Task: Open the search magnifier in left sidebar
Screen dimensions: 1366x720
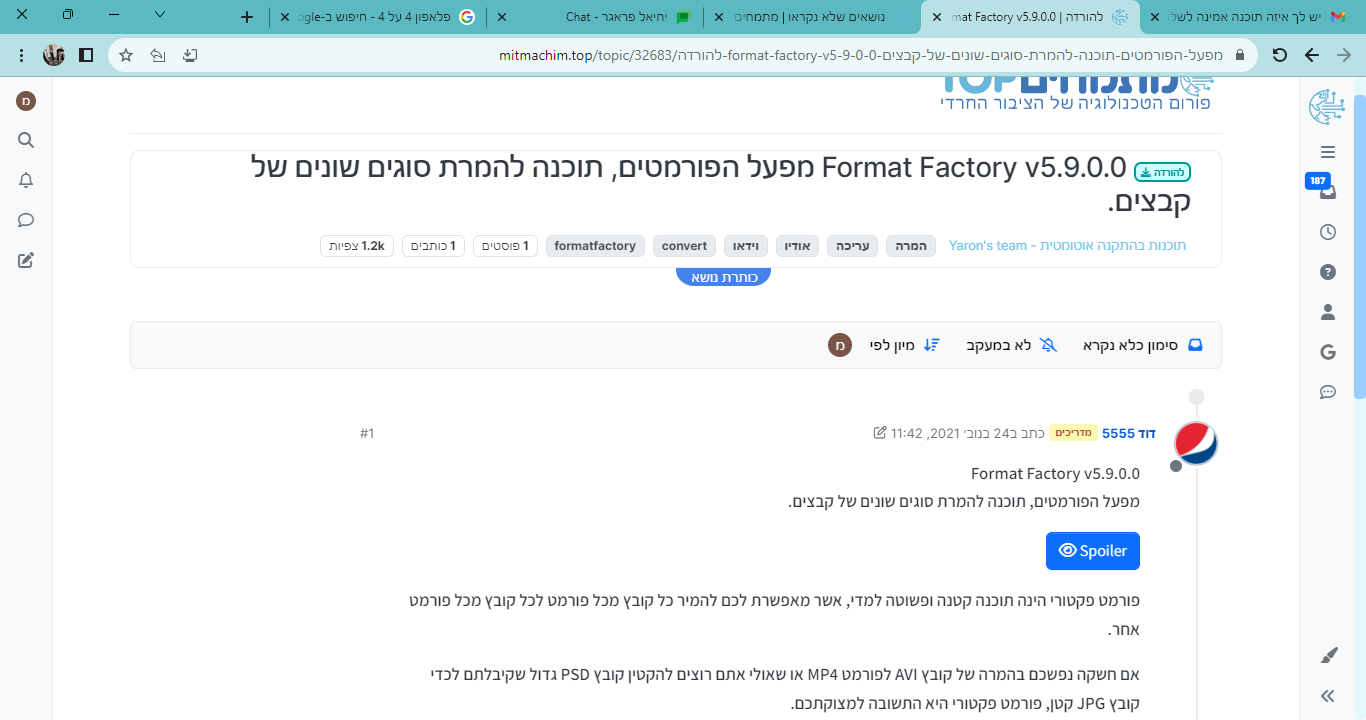Action: pos(27,140)
